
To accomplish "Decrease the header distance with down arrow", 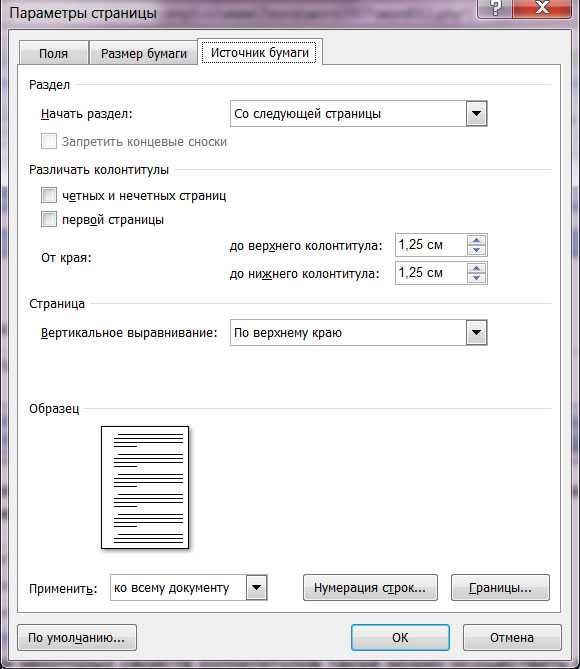I will pyautogui.click(x=476, y=250).
